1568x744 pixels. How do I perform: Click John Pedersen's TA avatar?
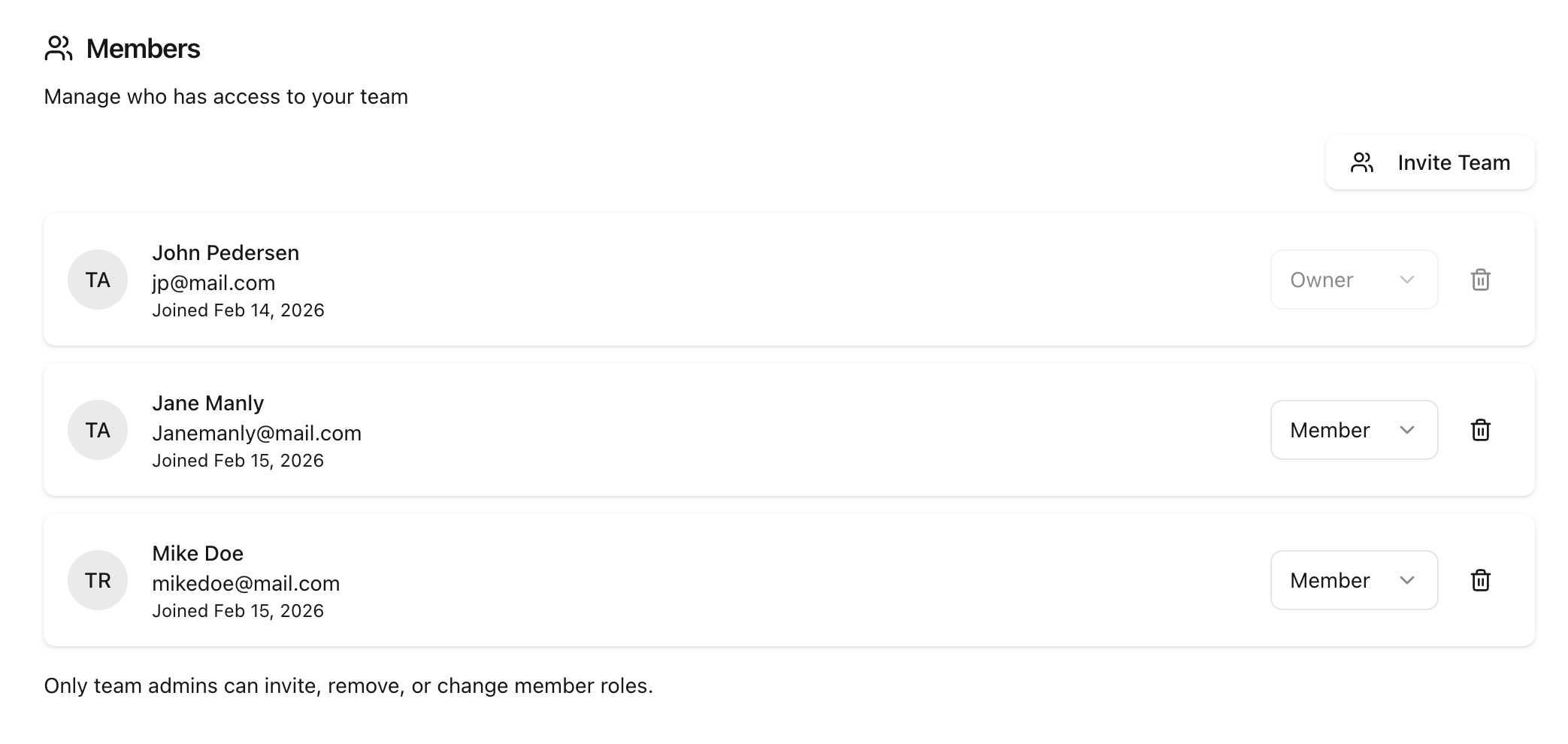click(x=98, y=280)
